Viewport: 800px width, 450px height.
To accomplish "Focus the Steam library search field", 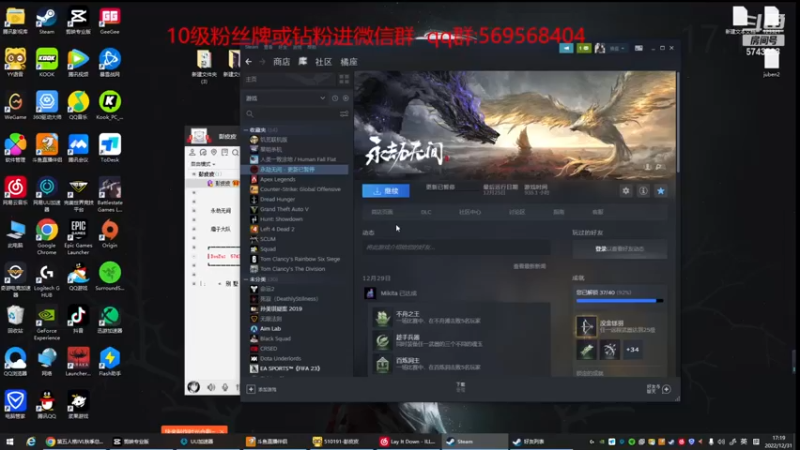I will [x=291, y=114].
